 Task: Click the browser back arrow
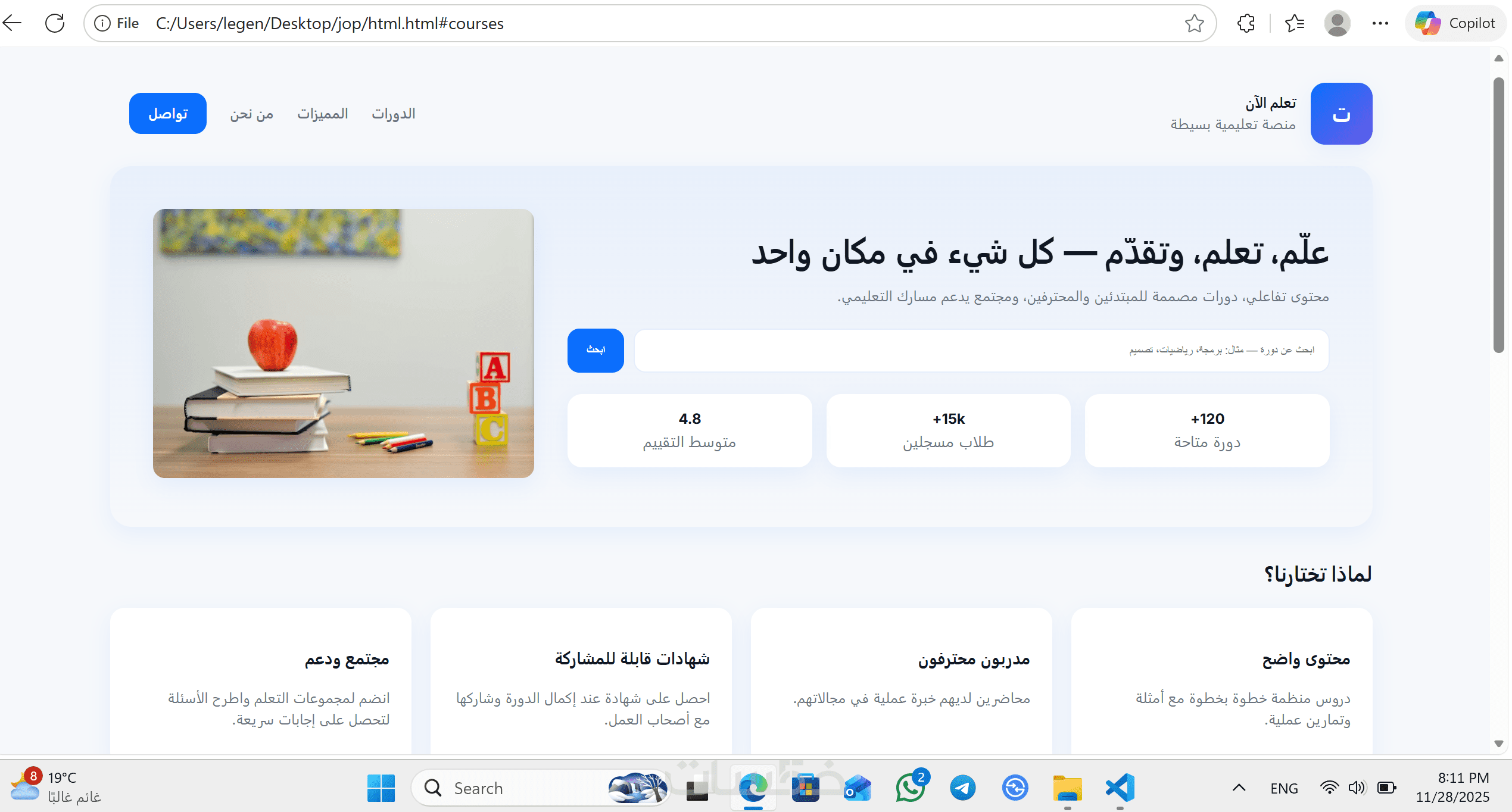coord(13,23)
